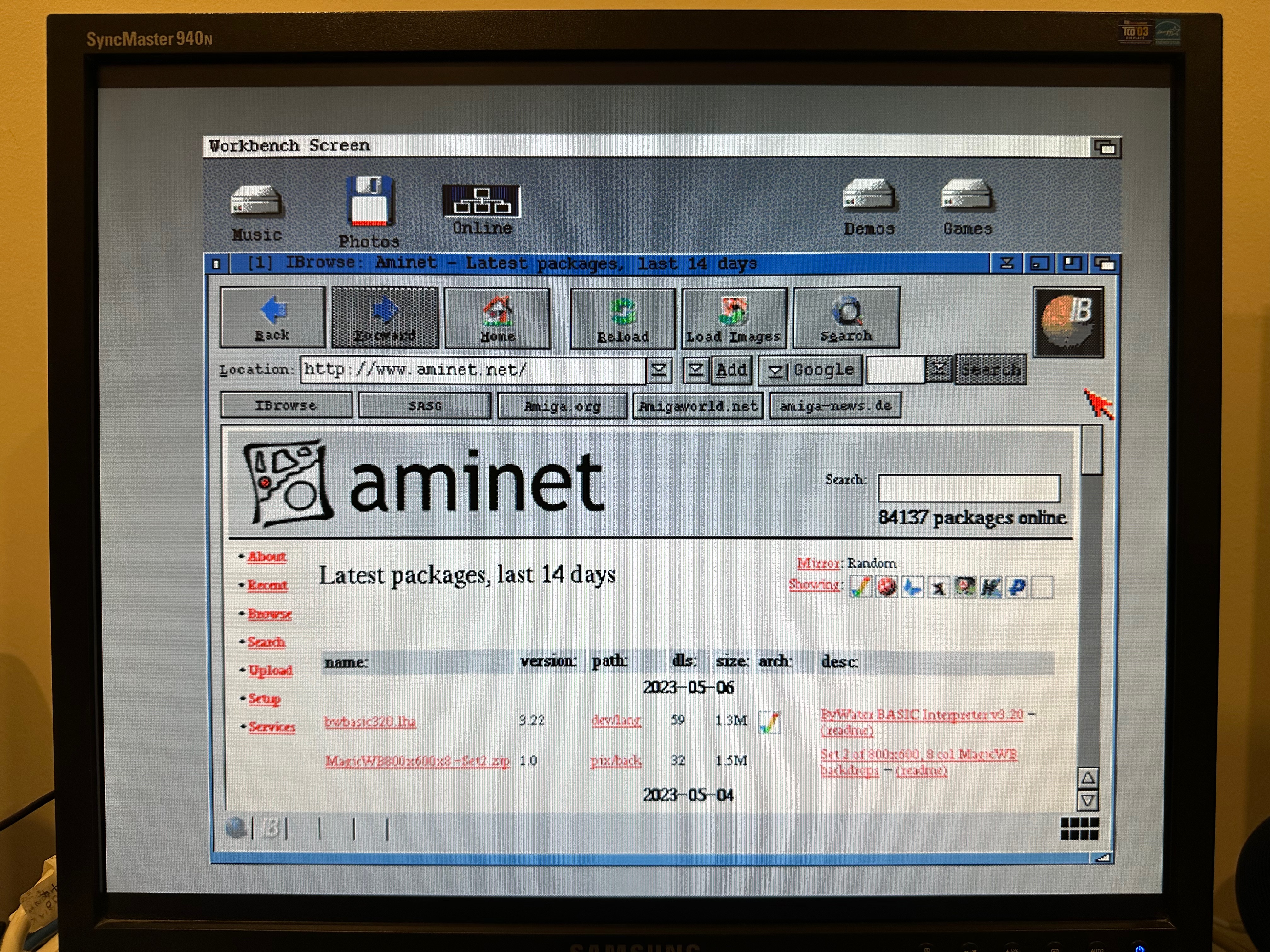The height and width of the screenshot is (952, 1270).
Task: Open the pix/back path link
Action: 615,761
